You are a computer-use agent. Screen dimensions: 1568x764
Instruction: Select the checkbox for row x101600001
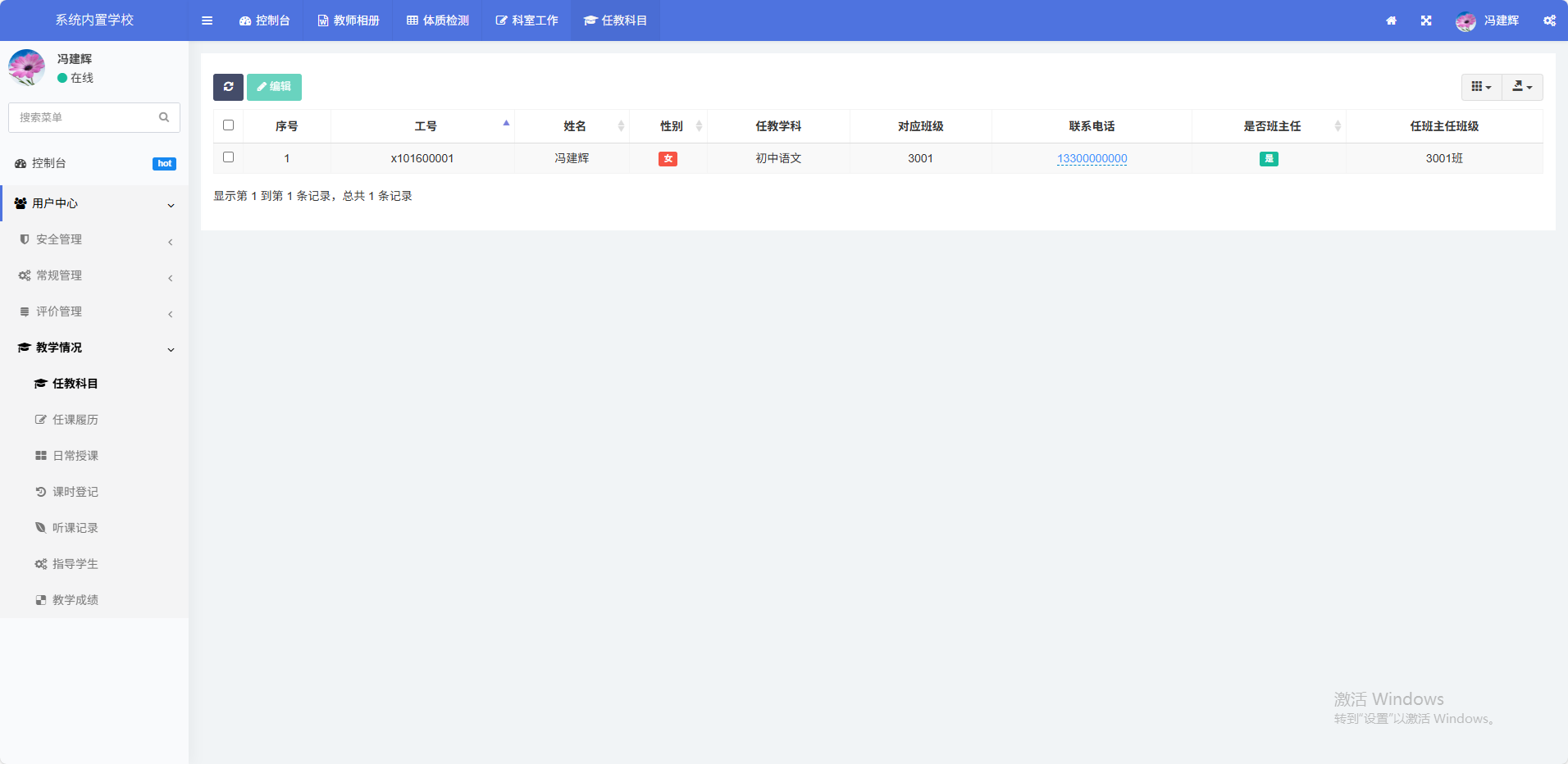229,157
